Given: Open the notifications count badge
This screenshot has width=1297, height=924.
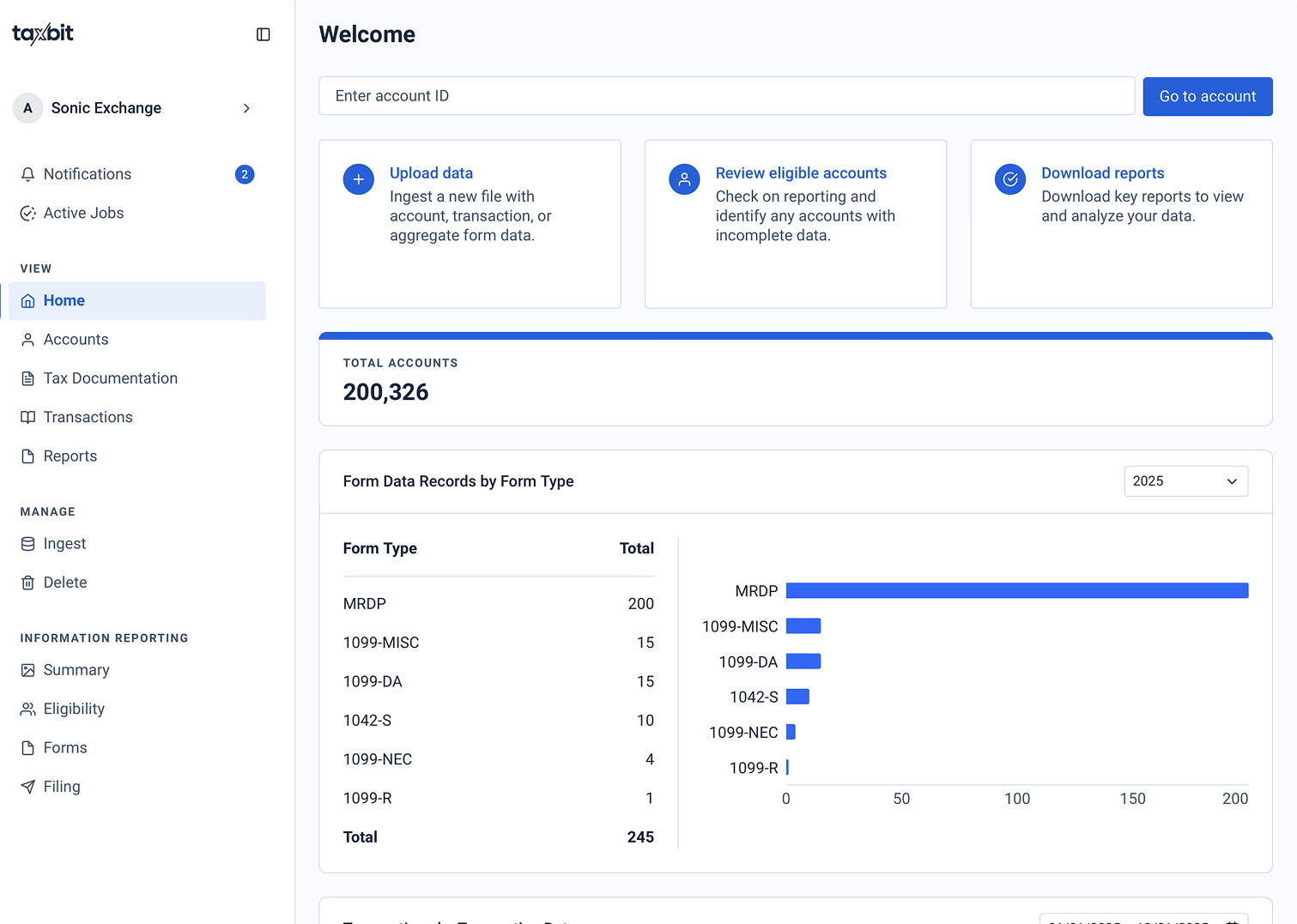Looking at the screenshot, I should pos(245,174).
